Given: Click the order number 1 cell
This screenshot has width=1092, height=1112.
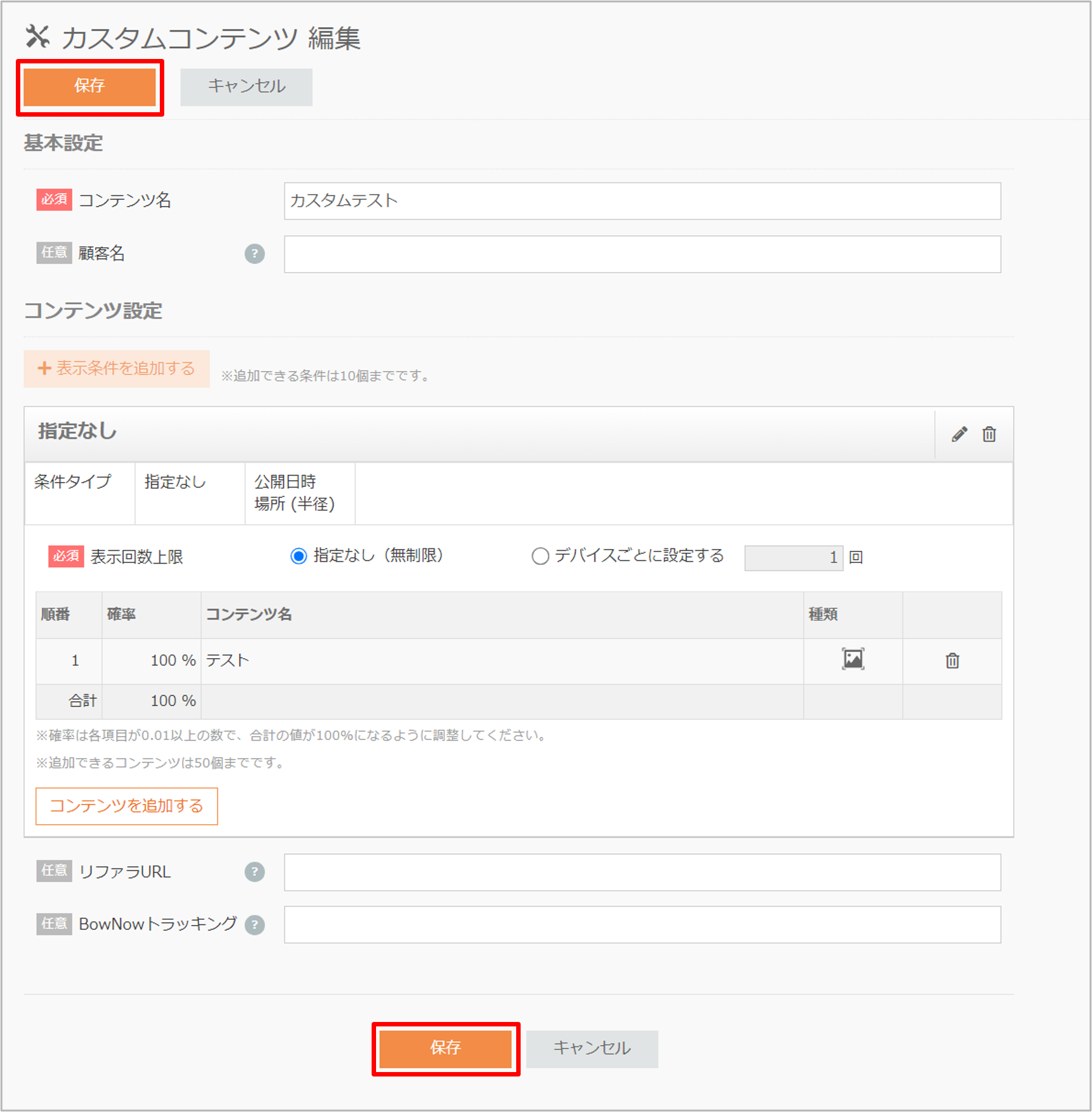Looking at the screenshot, I should coord(69,661).
